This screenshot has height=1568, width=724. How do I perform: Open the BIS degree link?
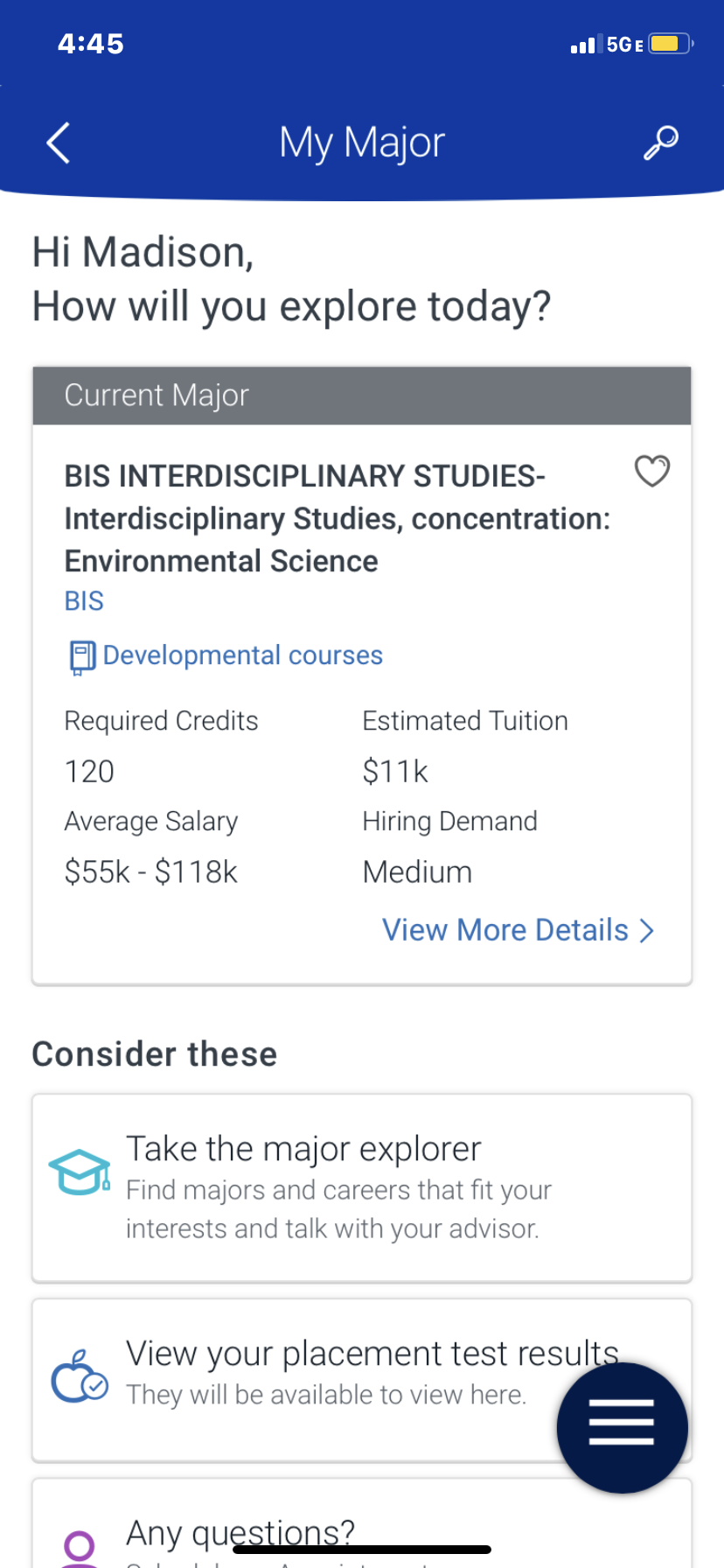[x=84, y=601]
